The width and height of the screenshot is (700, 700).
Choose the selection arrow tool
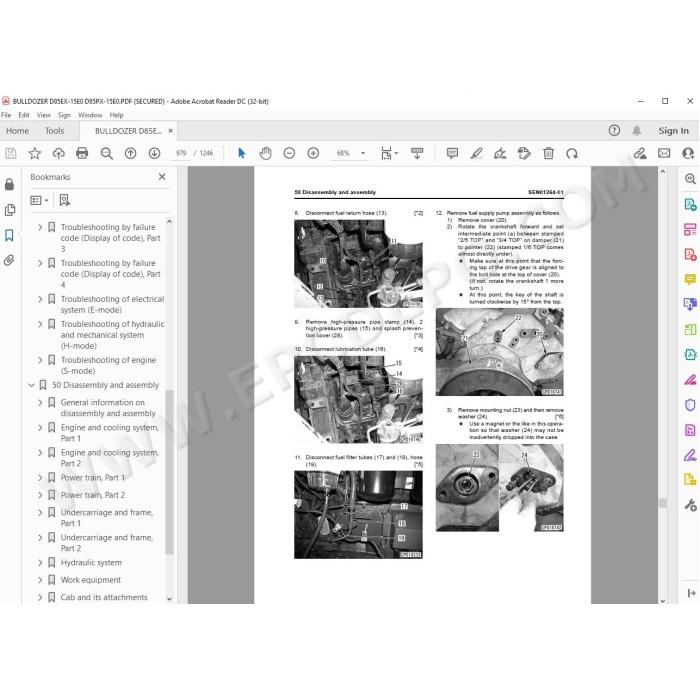pyautogui.click(x=242, y=154)
